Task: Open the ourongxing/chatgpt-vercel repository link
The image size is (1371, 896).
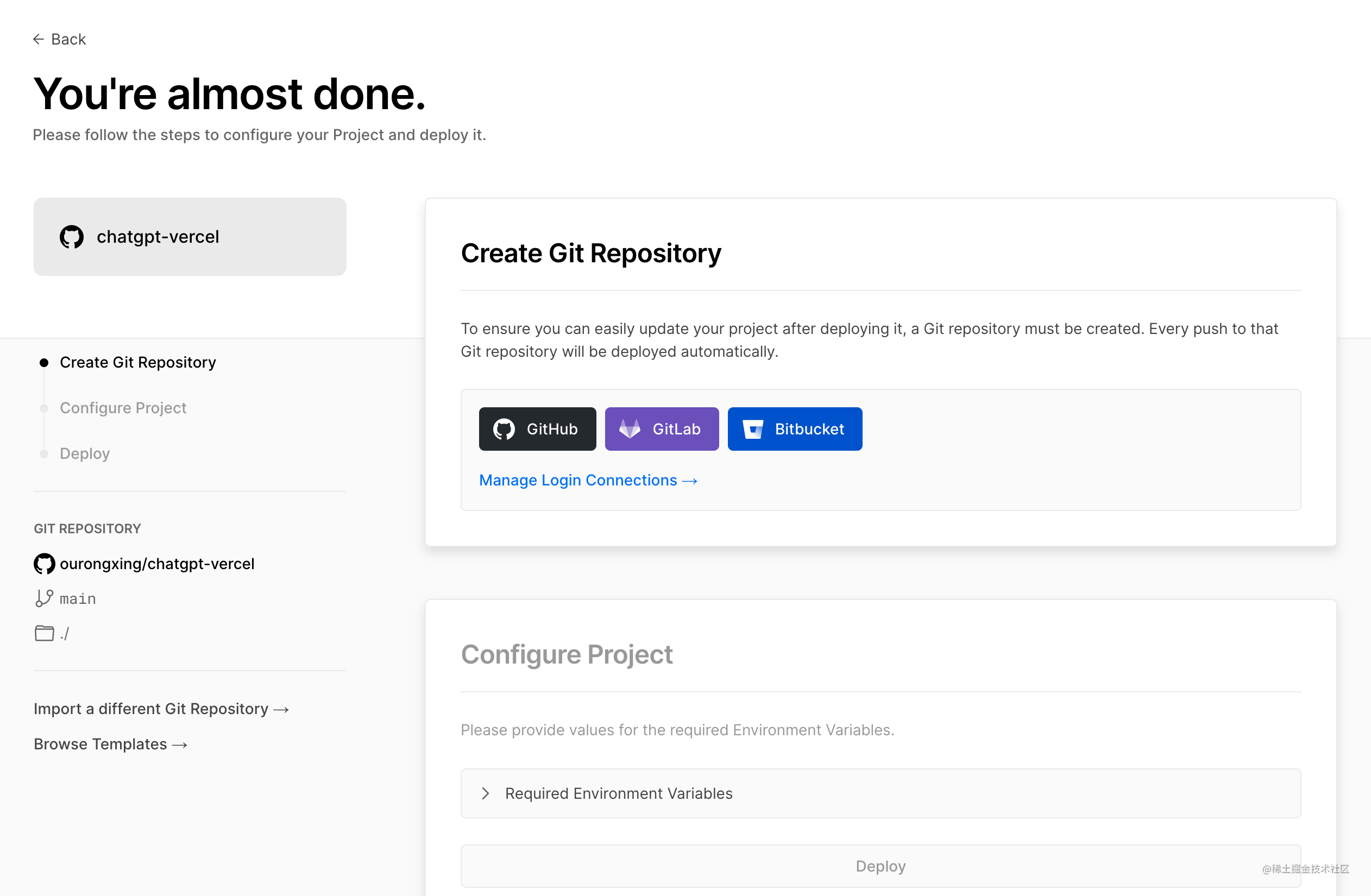Action: [x=156, y=564]
